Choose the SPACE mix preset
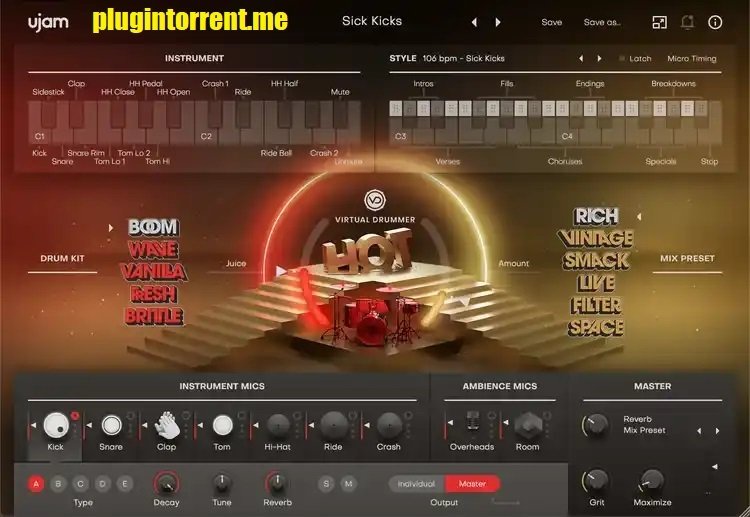Screen dimensions: 750x517 click(596, 328)
